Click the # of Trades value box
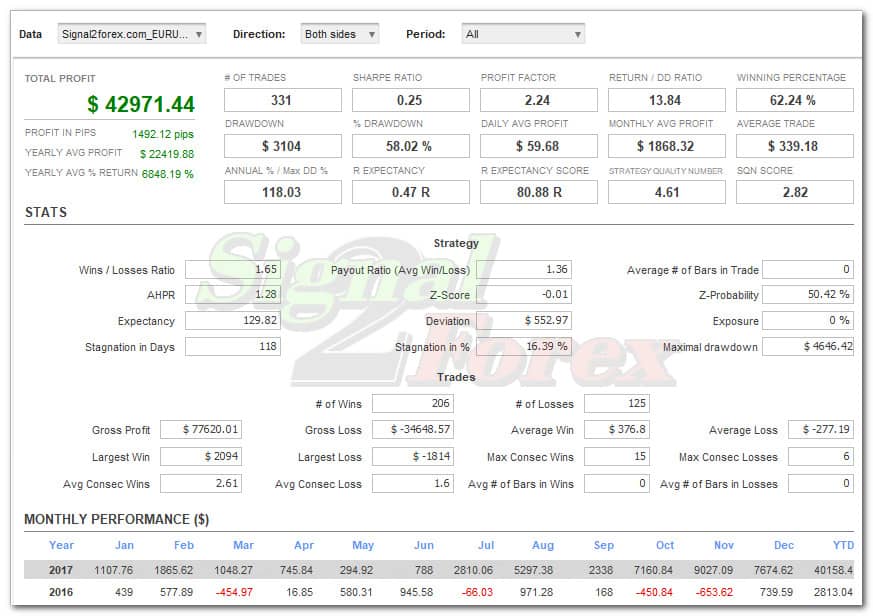 click(282, 100)
